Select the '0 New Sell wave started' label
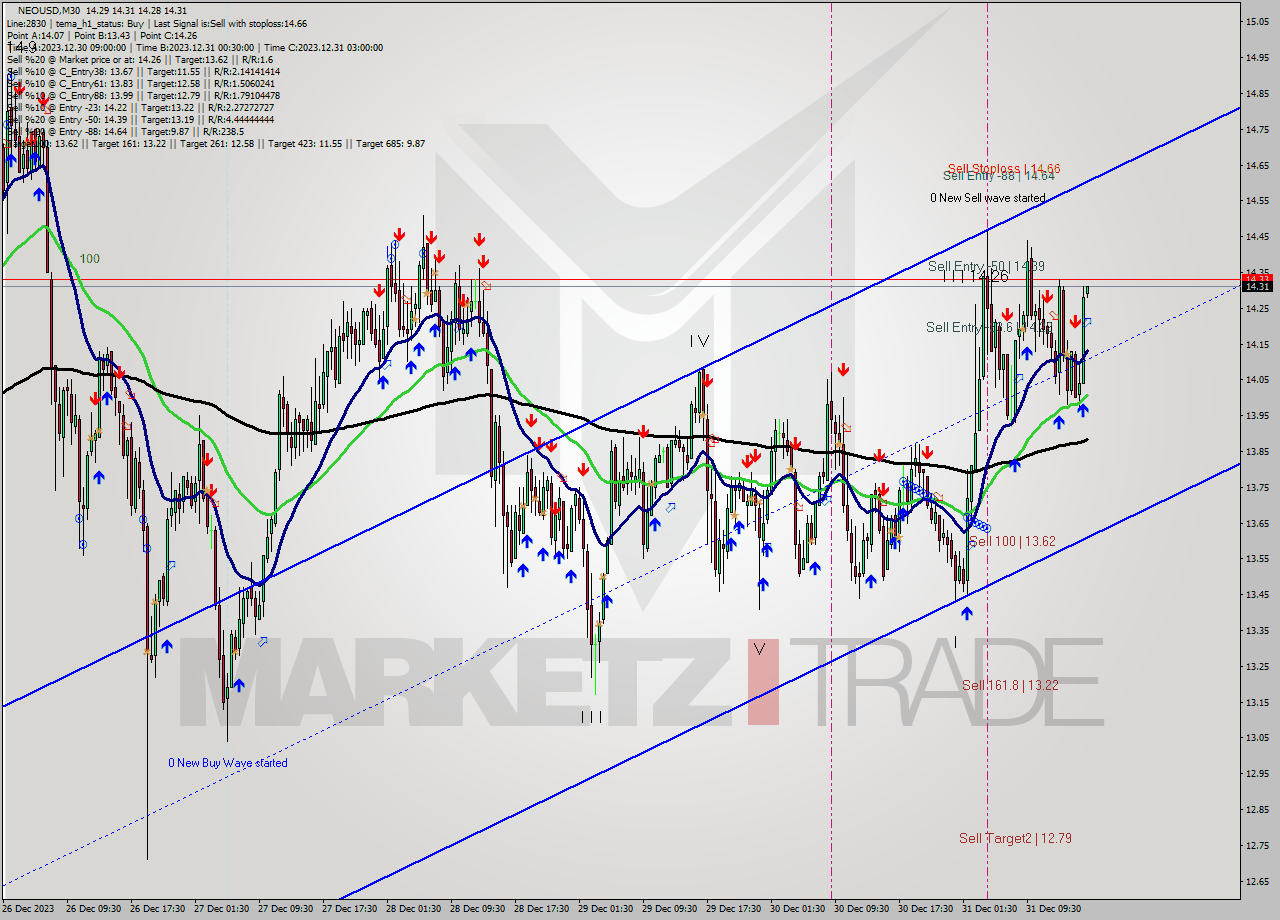 pos(987,198)
